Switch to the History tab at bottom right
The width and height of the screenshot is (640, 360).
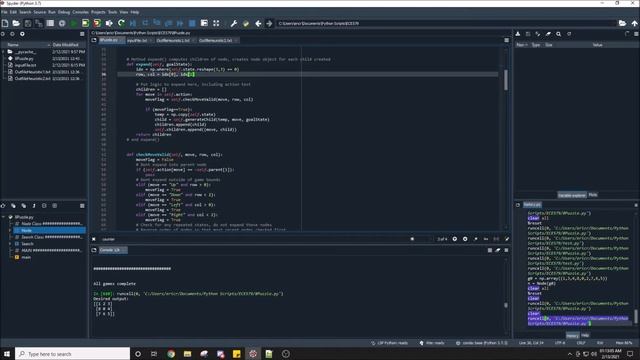tap(573, 336)
